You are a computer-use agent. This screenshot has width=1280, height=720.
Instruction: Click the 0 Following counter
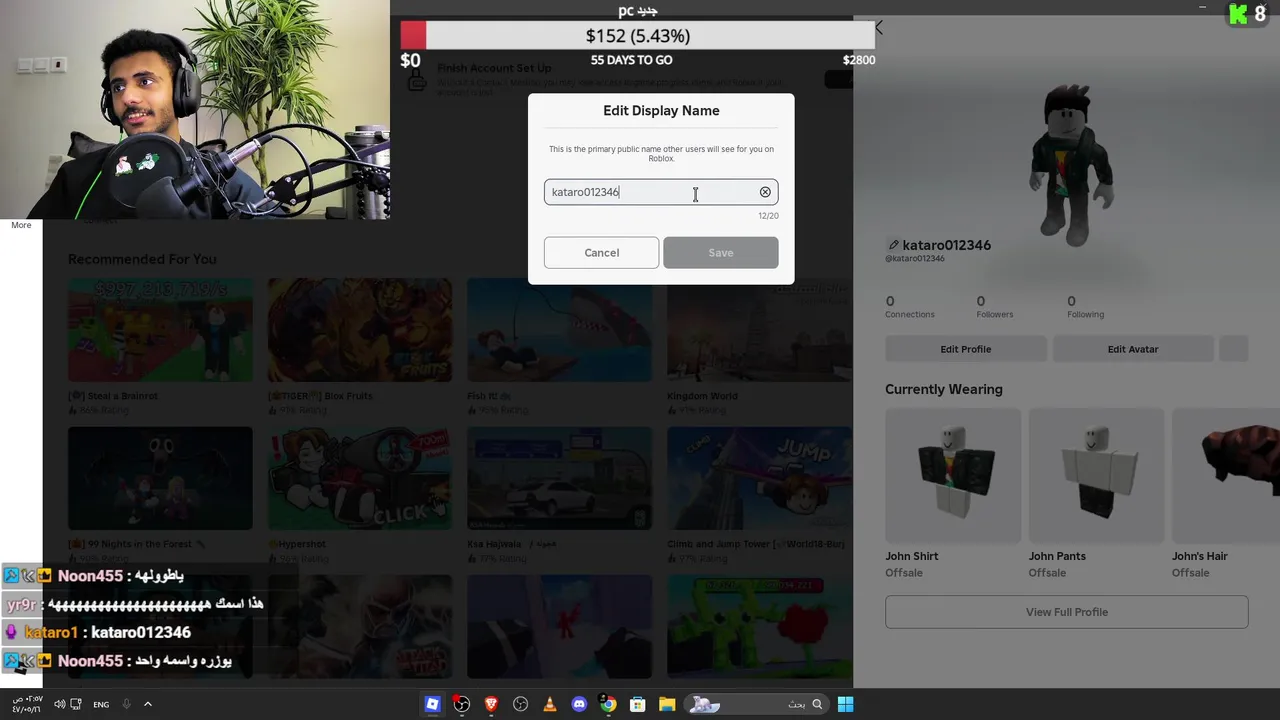(x=1085, y=307)
